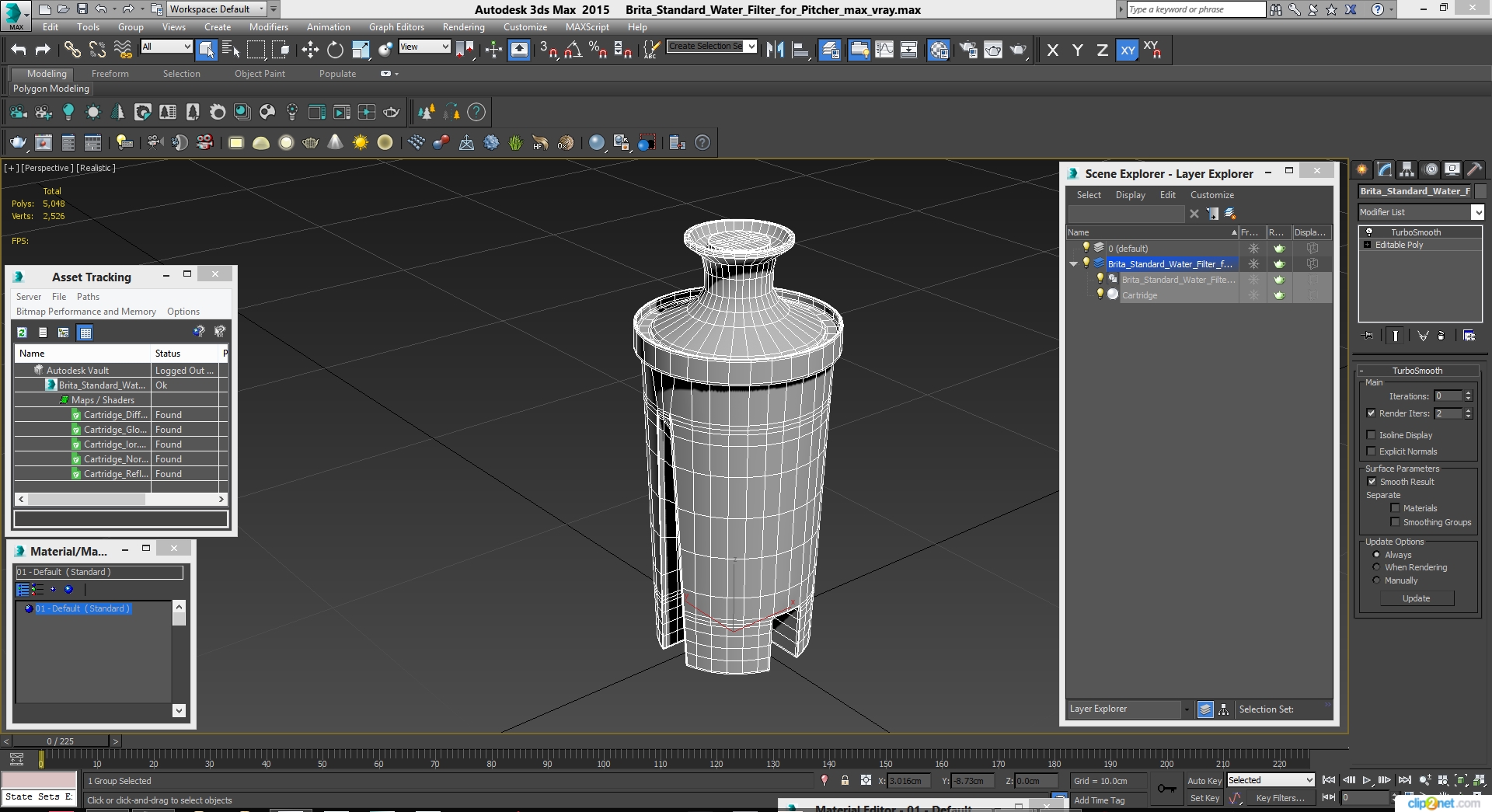The width and height of the screenshot is (1492, 812).
Task: Select the When Rendering update option
Action: (x=1376, y=567)
